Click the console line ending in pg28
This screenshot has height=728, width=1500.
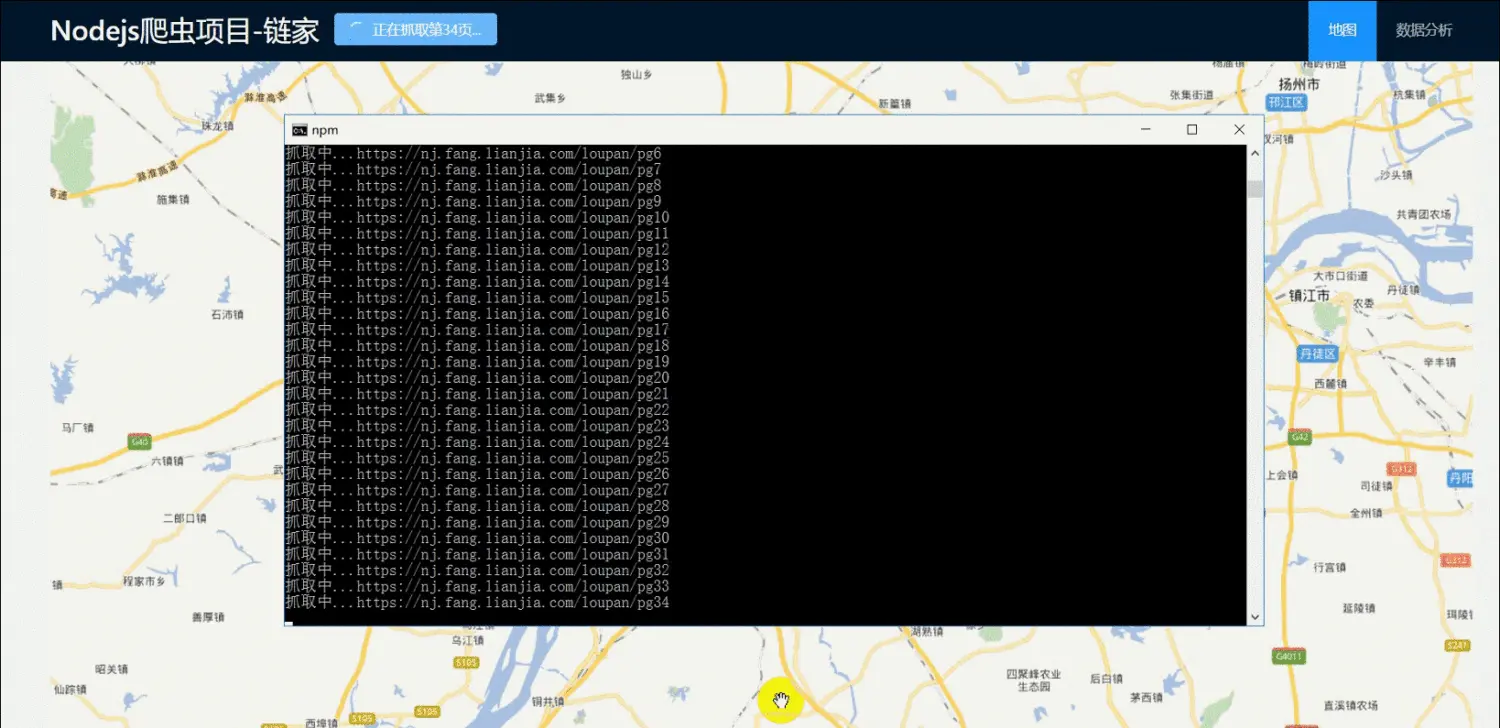(477, 506)
